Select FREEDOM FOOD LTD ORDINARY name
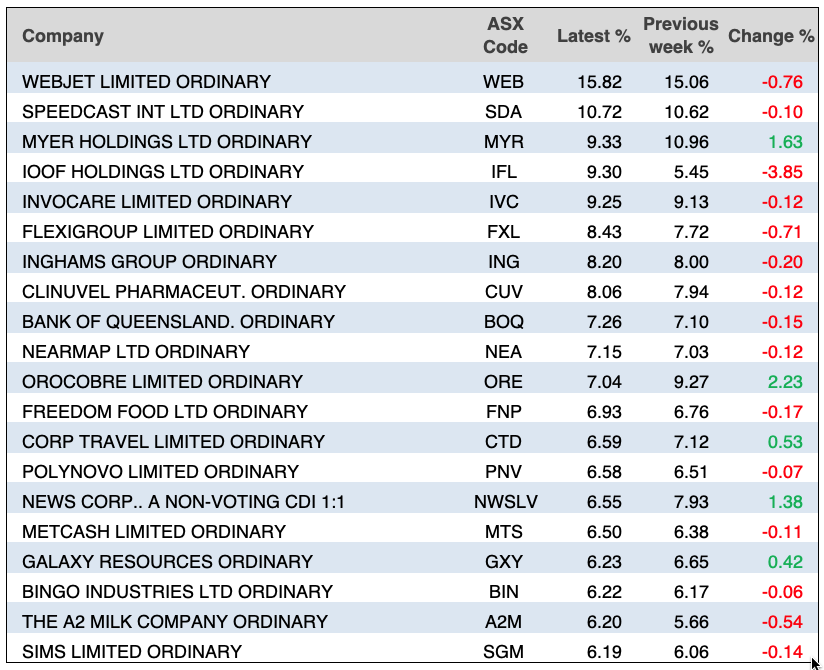 click(165, 411)
